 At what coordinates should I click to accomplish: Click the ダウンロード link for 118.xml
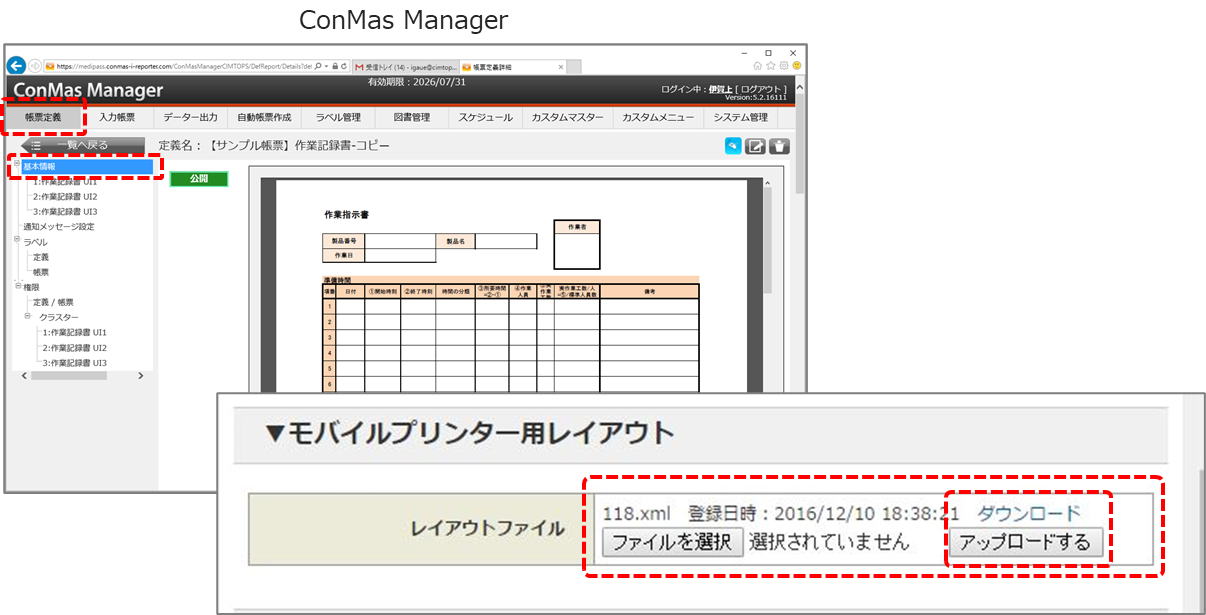point(1028,514)
